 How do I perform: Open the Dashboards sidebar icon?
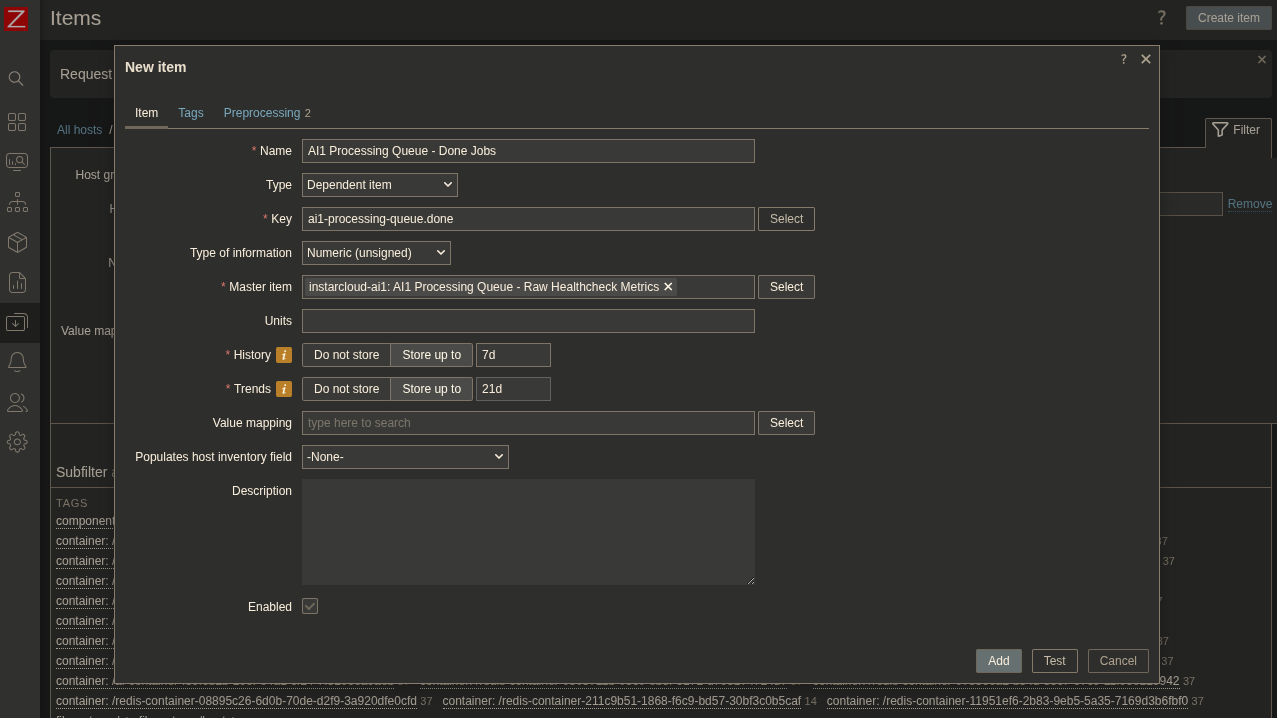point(17,122)
